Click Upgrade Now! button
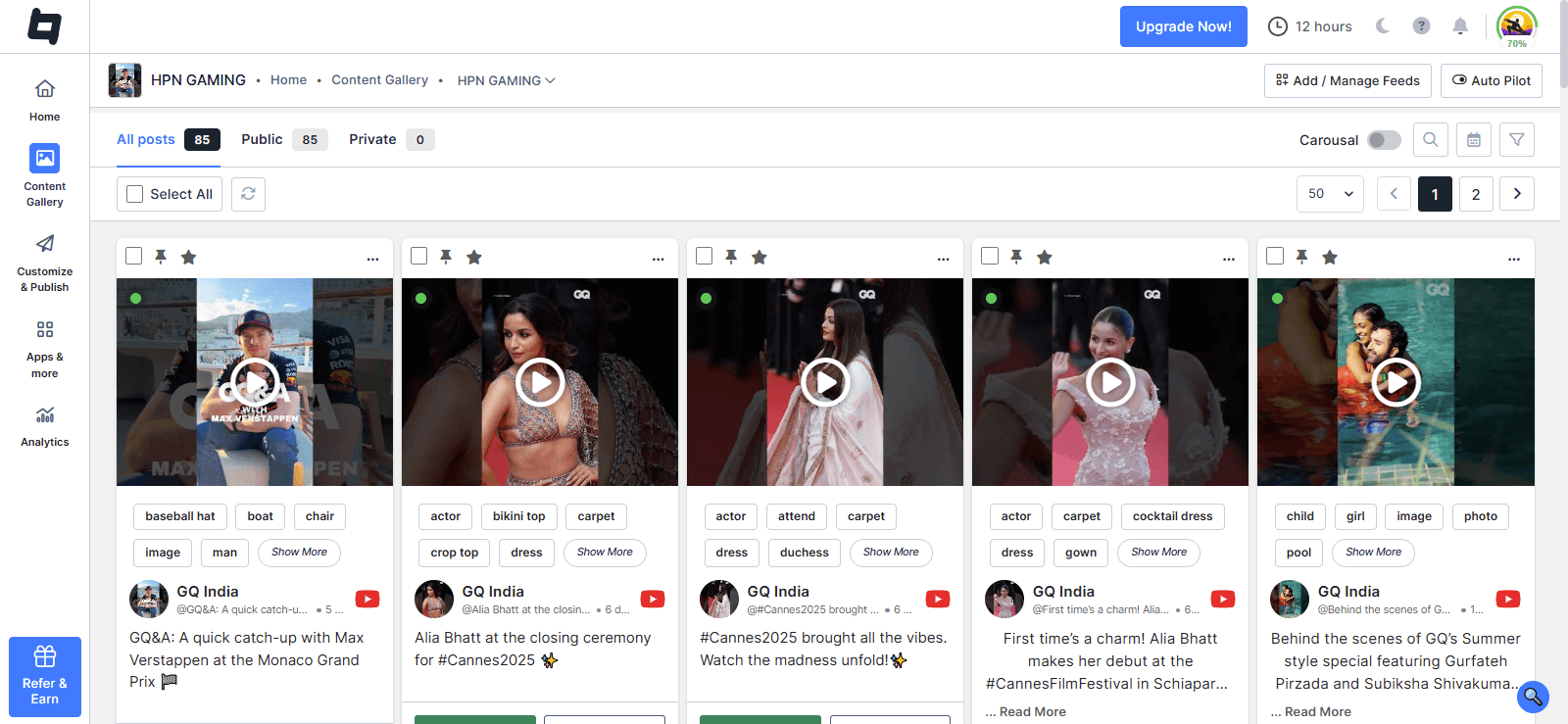The width and height of the screenshot is (1568, 724). [x=1184, y=26]
